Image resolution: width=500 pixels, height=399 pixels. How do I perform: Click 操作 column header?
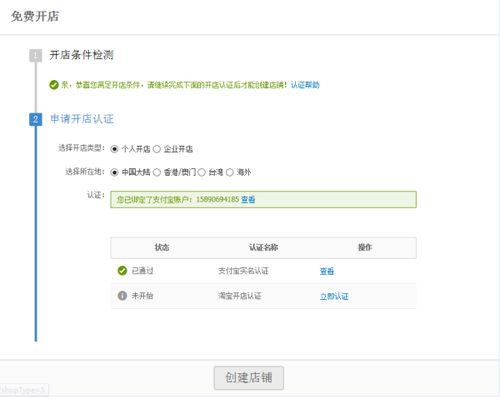(x=365, y=247)
